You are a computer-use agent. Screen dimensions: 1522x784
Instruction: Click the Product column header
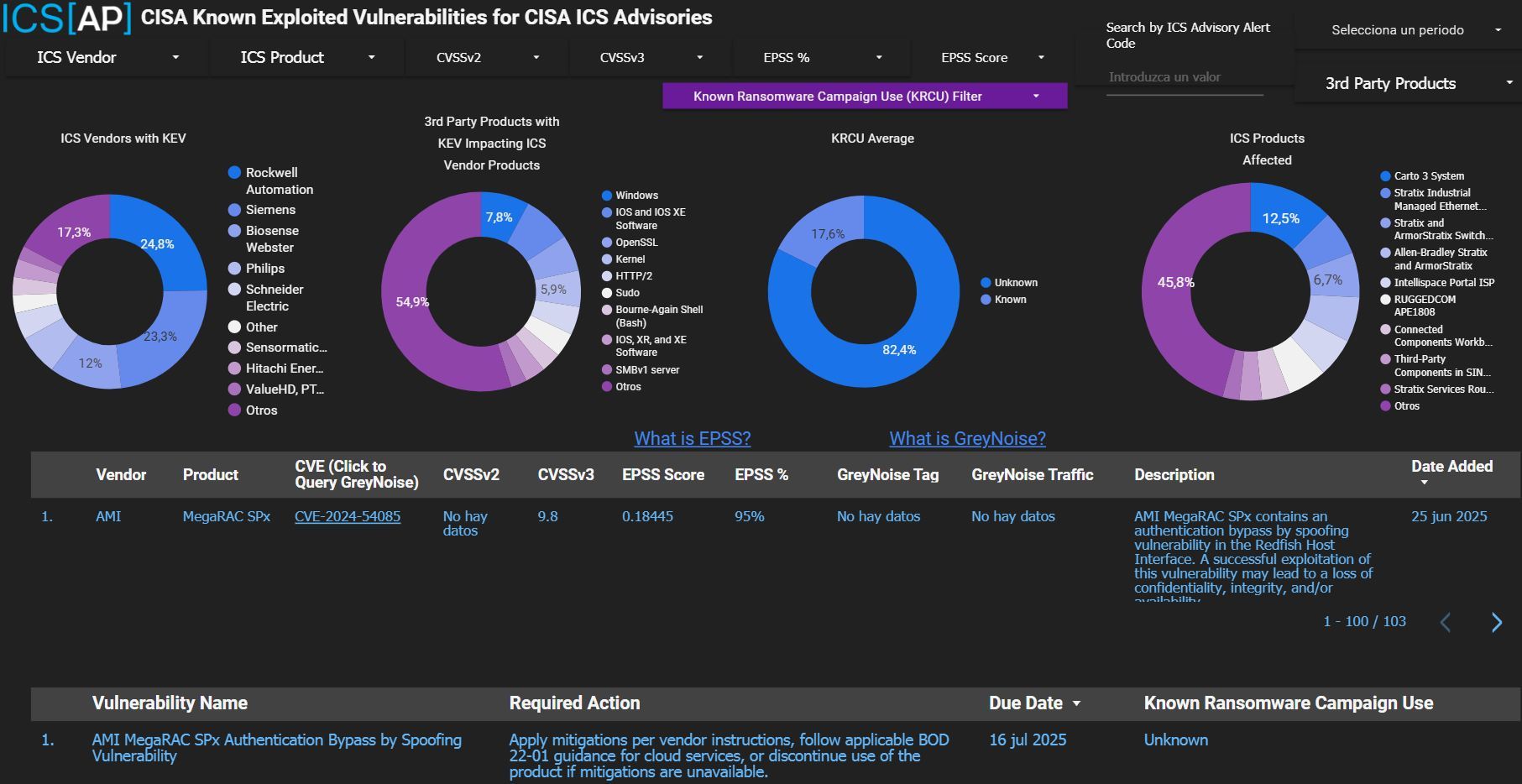coord(211,475)
